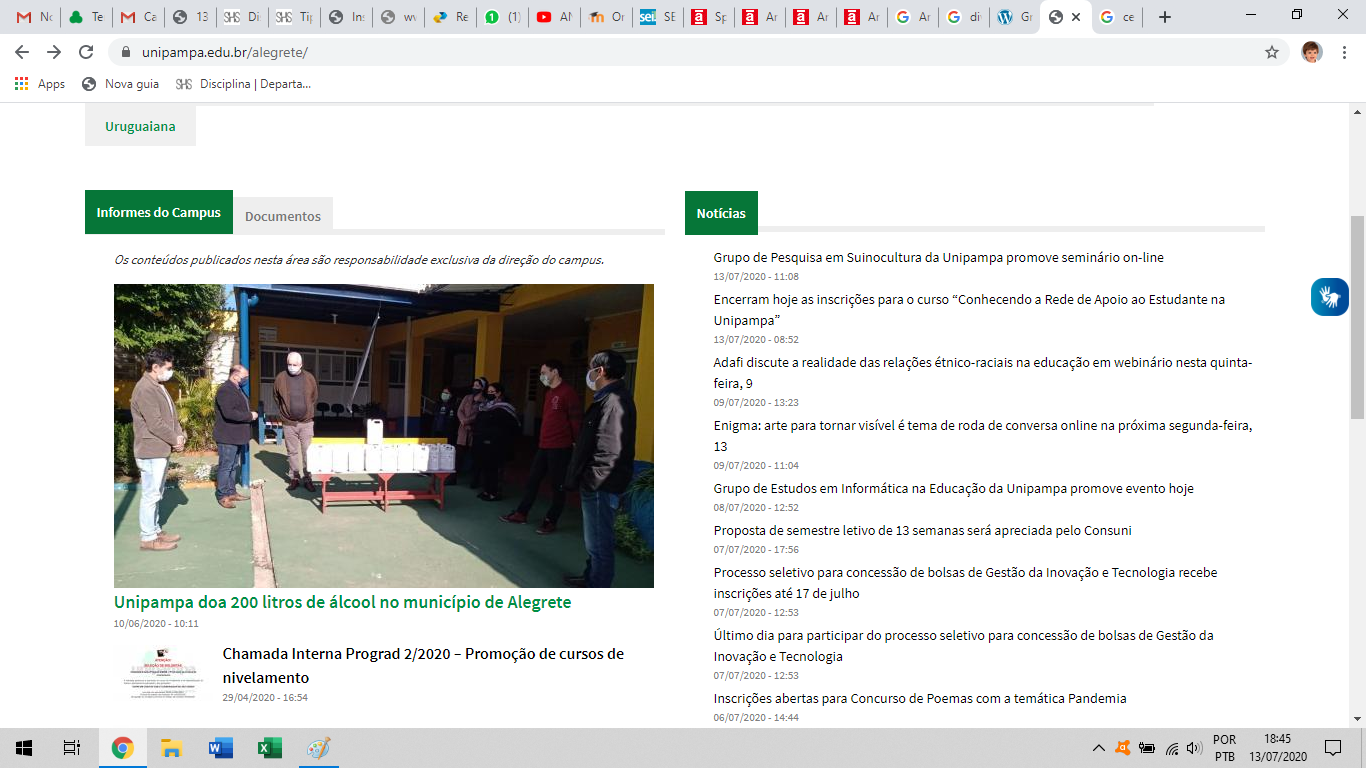The height and width of the screenshot is (768, 1366).
Task: Go back using the browser back arrow
Action: (x=22, y=52)
